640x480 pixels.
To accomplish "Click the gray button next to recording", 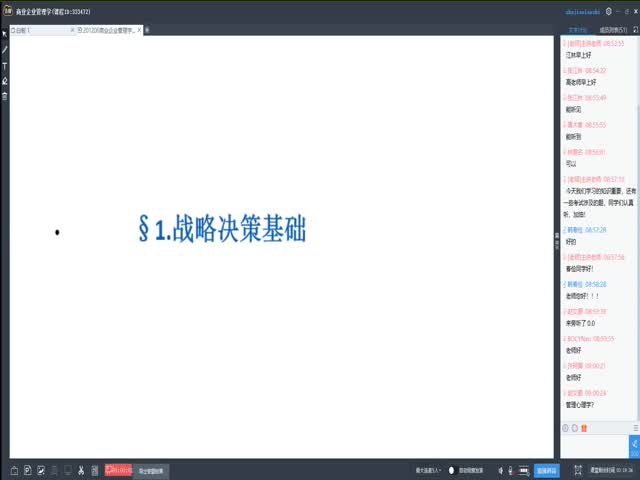I will point(151,471).
